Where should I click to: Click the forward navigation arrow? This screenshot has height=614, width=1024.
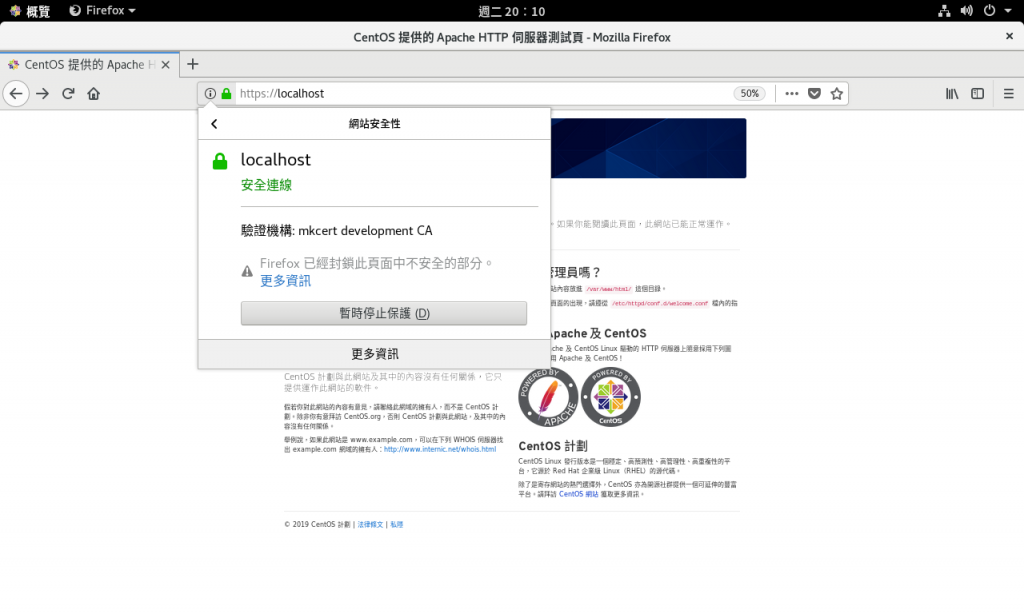42,93
